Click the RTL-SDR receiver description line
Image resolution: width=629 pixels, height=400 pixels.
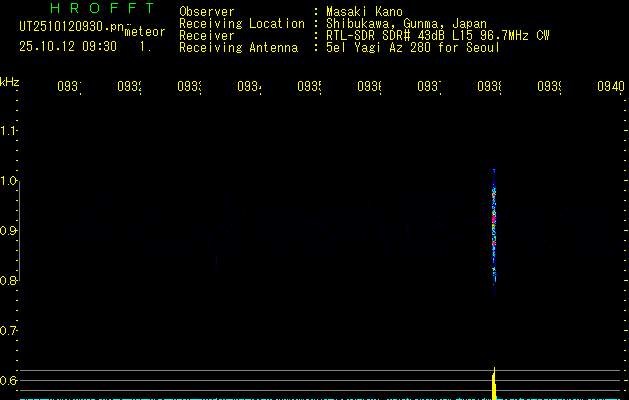coord(437,36)
